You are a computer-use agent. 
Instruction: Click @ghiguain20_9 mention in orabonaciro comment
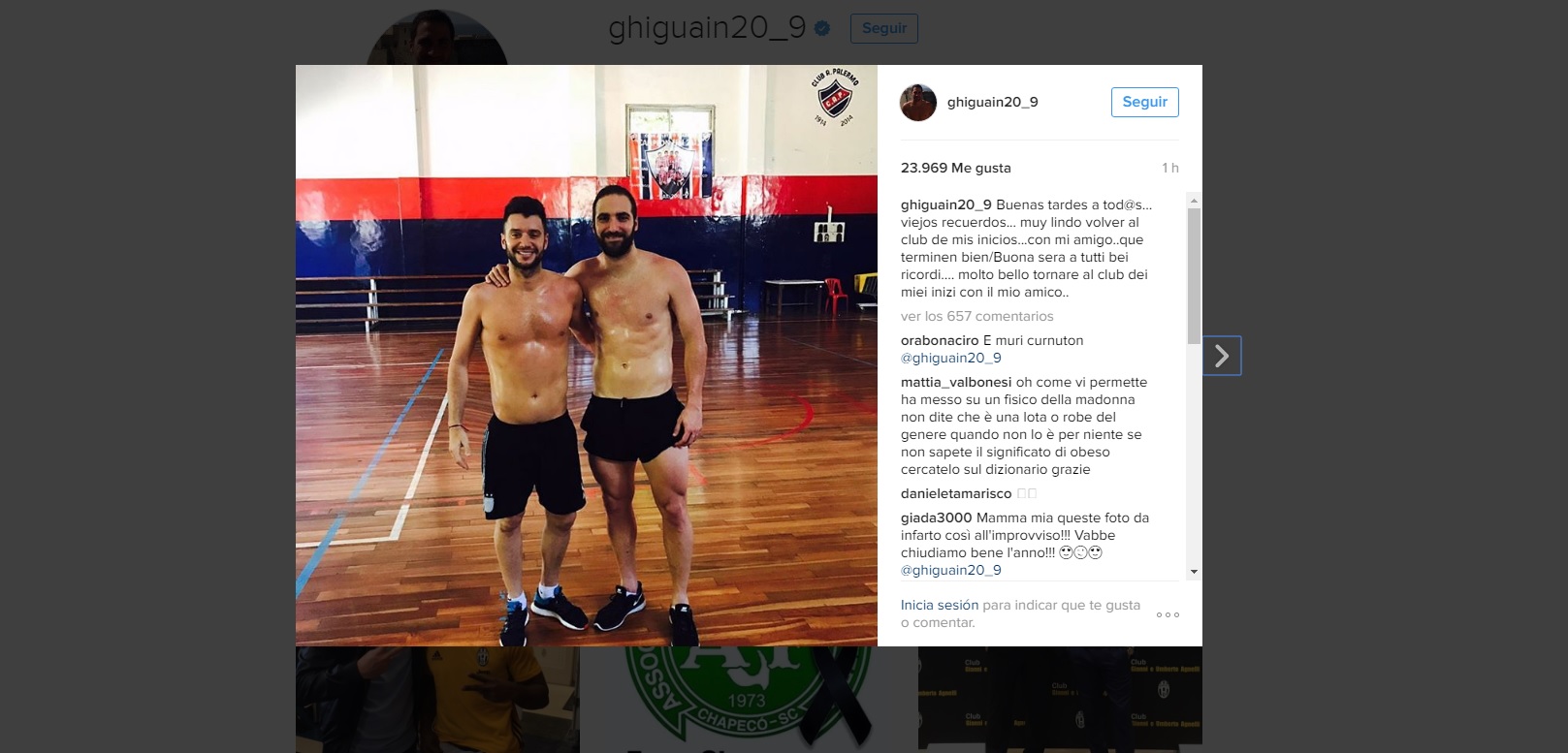tap(951, 358)
